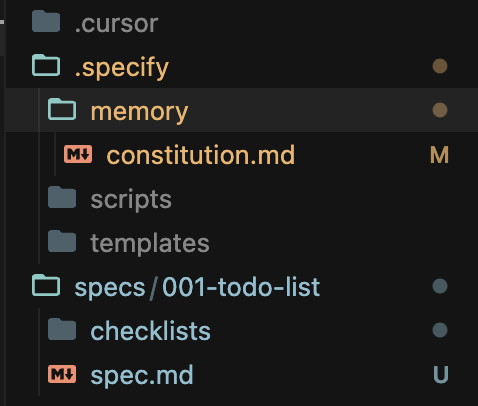Click the checklists folder icon
Viewport: 478px width, 406px height.
62,329
